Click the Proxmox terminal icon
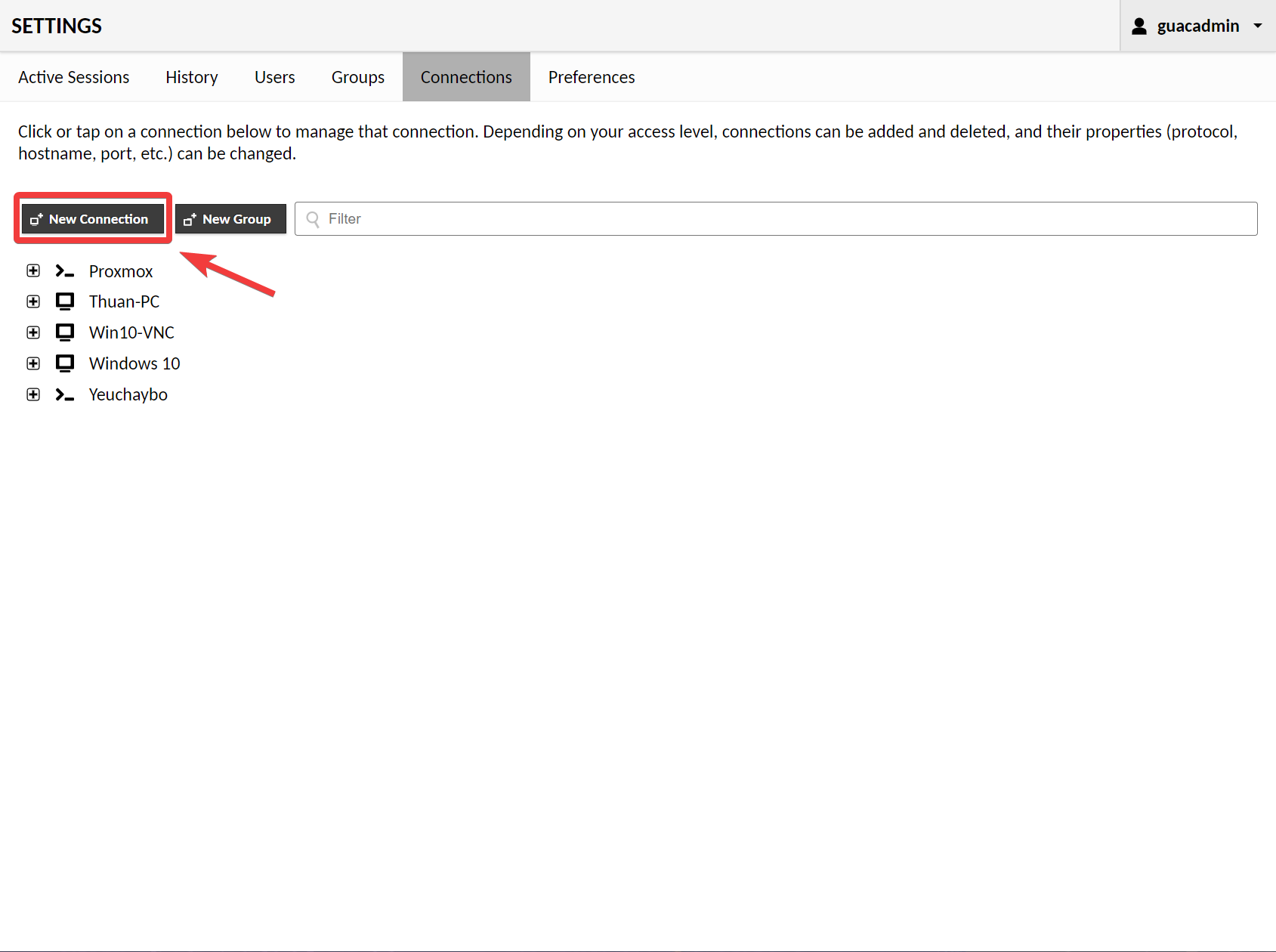The width and height of the screenshot is (1276, 952). click(x=65, y=271)
